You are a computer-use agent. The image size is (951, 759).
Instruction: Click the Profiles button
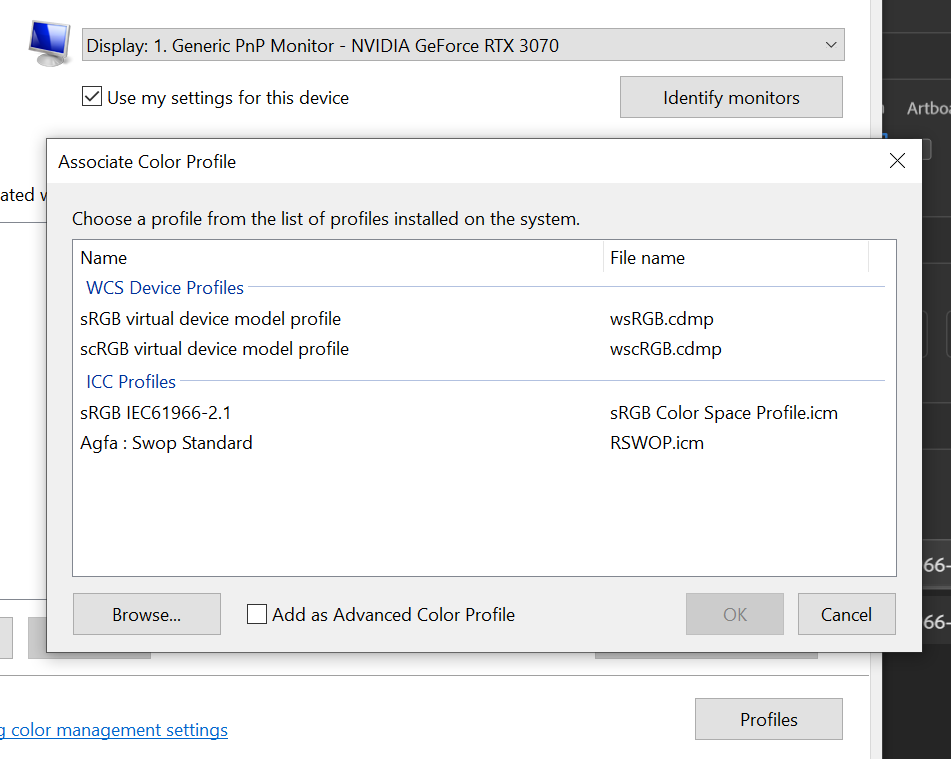point(768,719)
